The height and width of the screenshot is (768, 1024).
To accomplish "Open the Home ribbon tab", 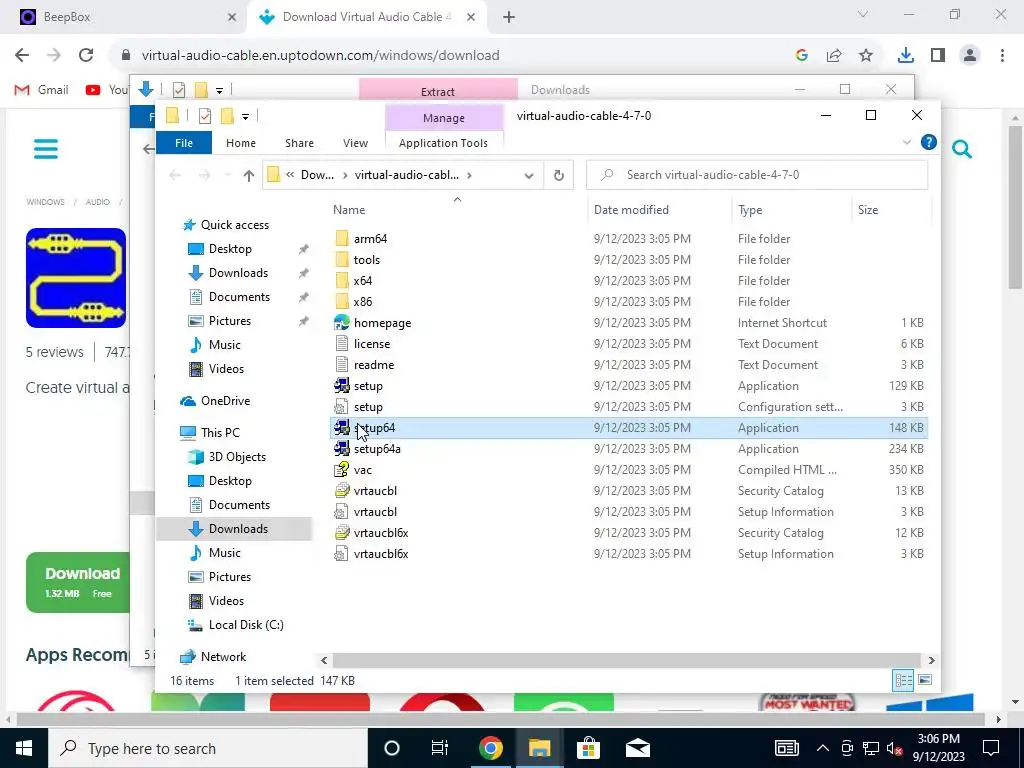I will tap(241, 143).
